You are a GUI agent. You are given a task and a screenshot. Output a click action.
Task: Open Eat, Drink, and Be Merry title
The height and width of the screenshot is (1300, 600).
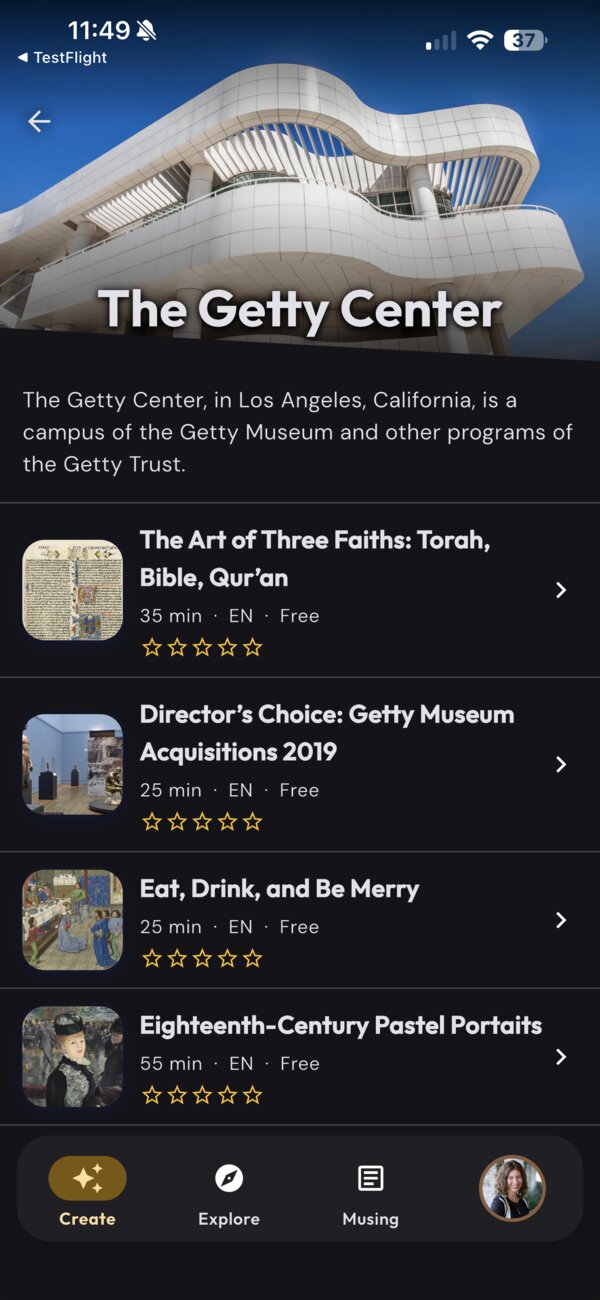coord(279,889)
